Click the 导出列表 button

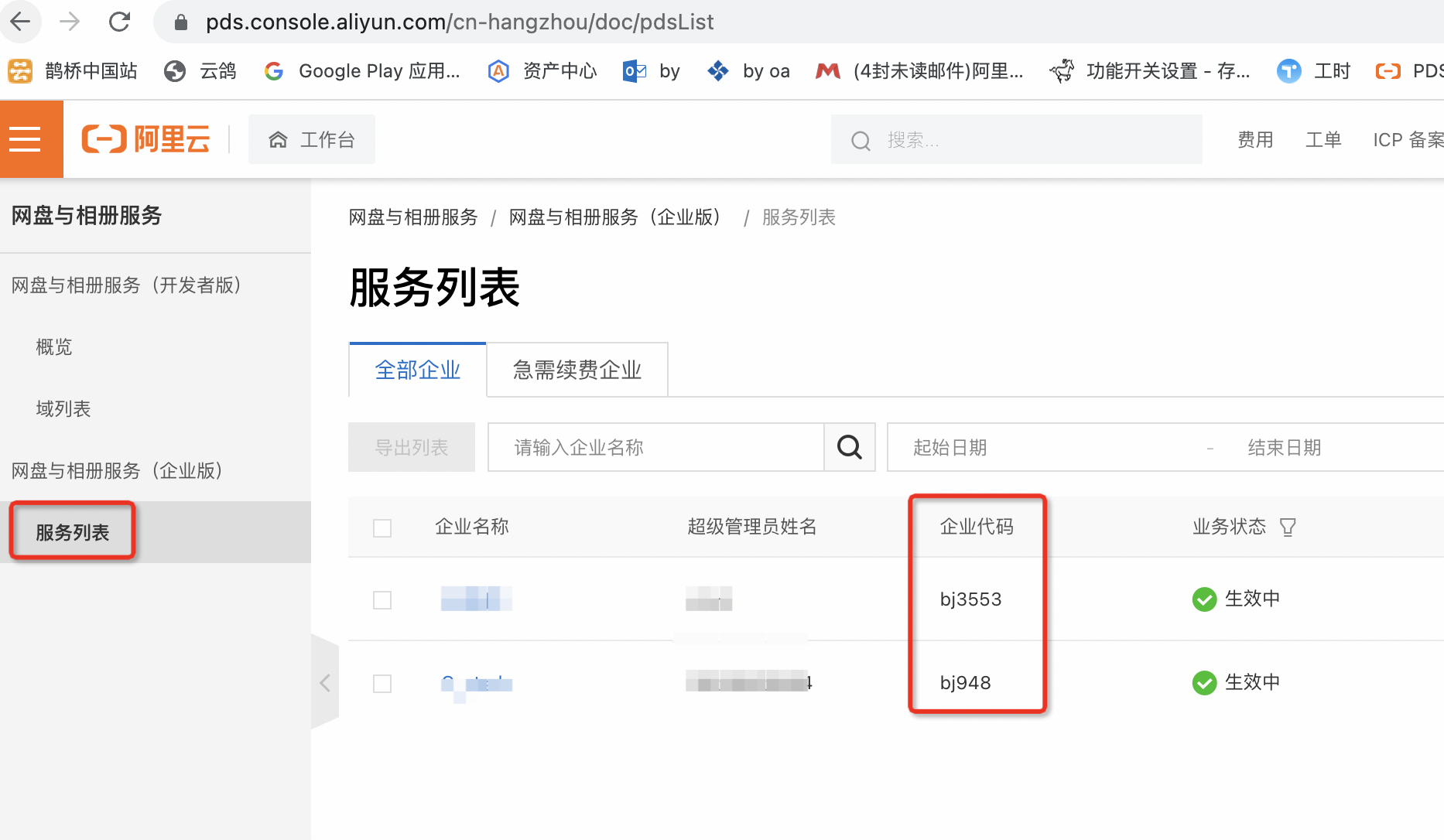coord(412,447)
